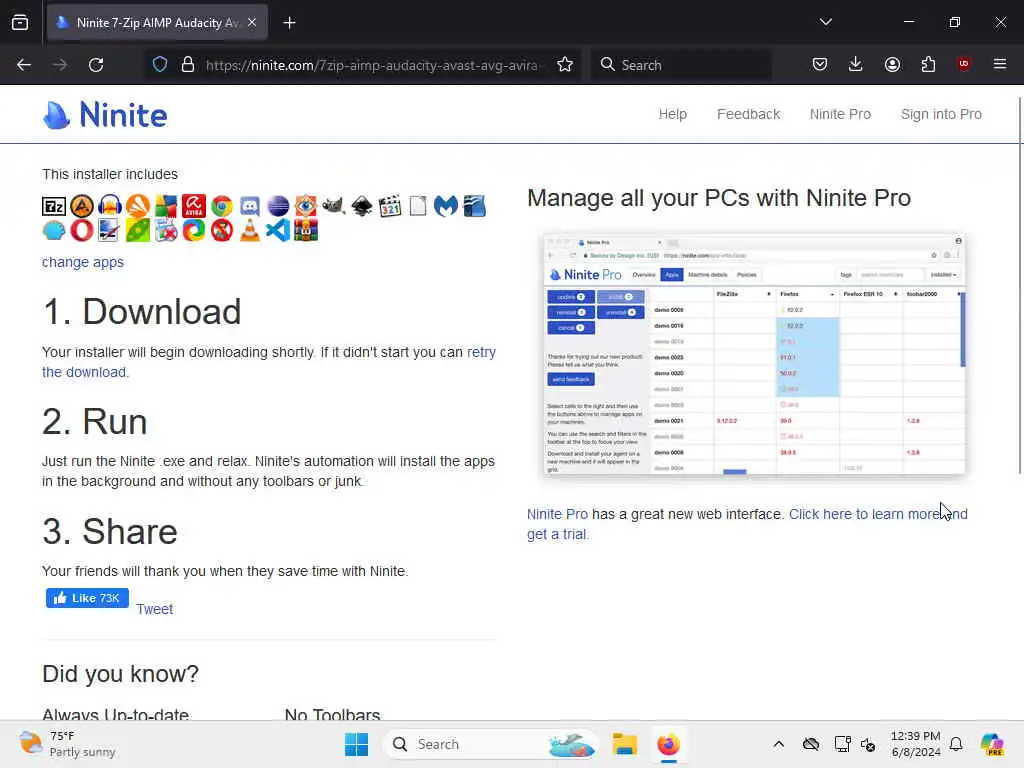Click the Eclipse app icon
The width and height of the screenshot is (1024, 768).
pos(278,206)
